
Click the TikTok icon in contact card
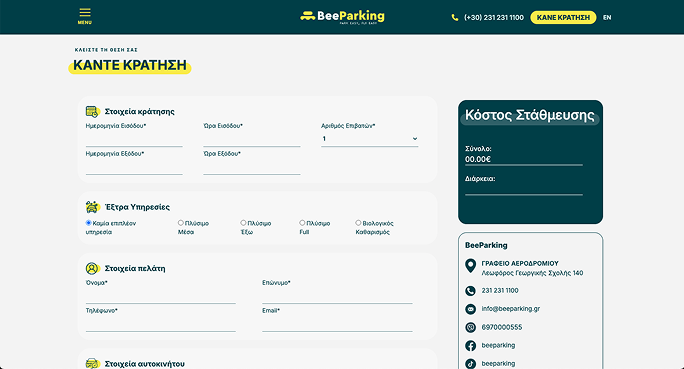[470, 364]
